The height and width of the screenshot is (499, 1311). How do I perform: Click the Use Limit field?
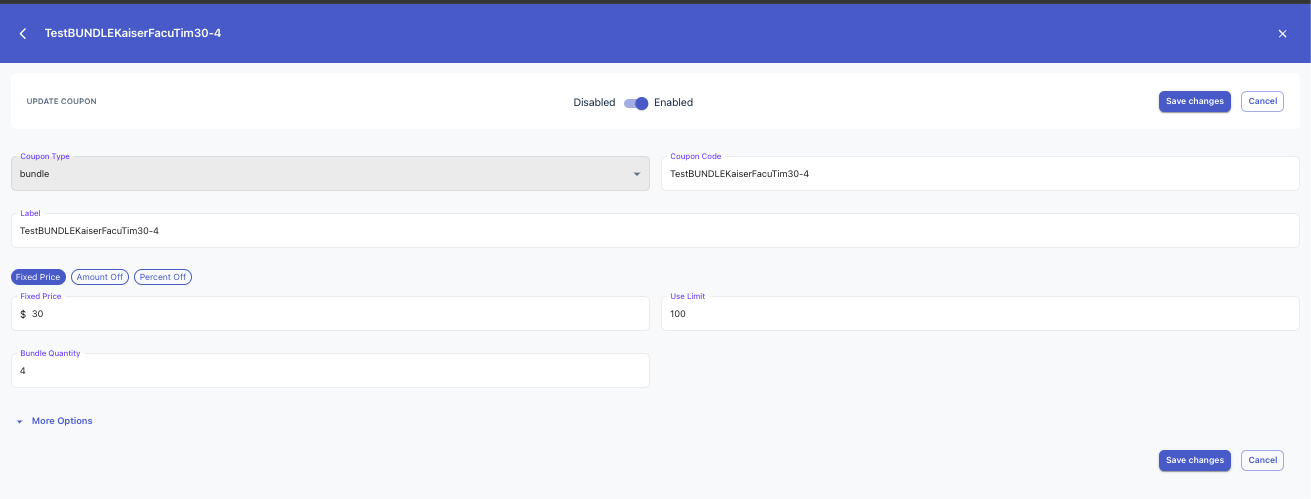pos(980,314)
